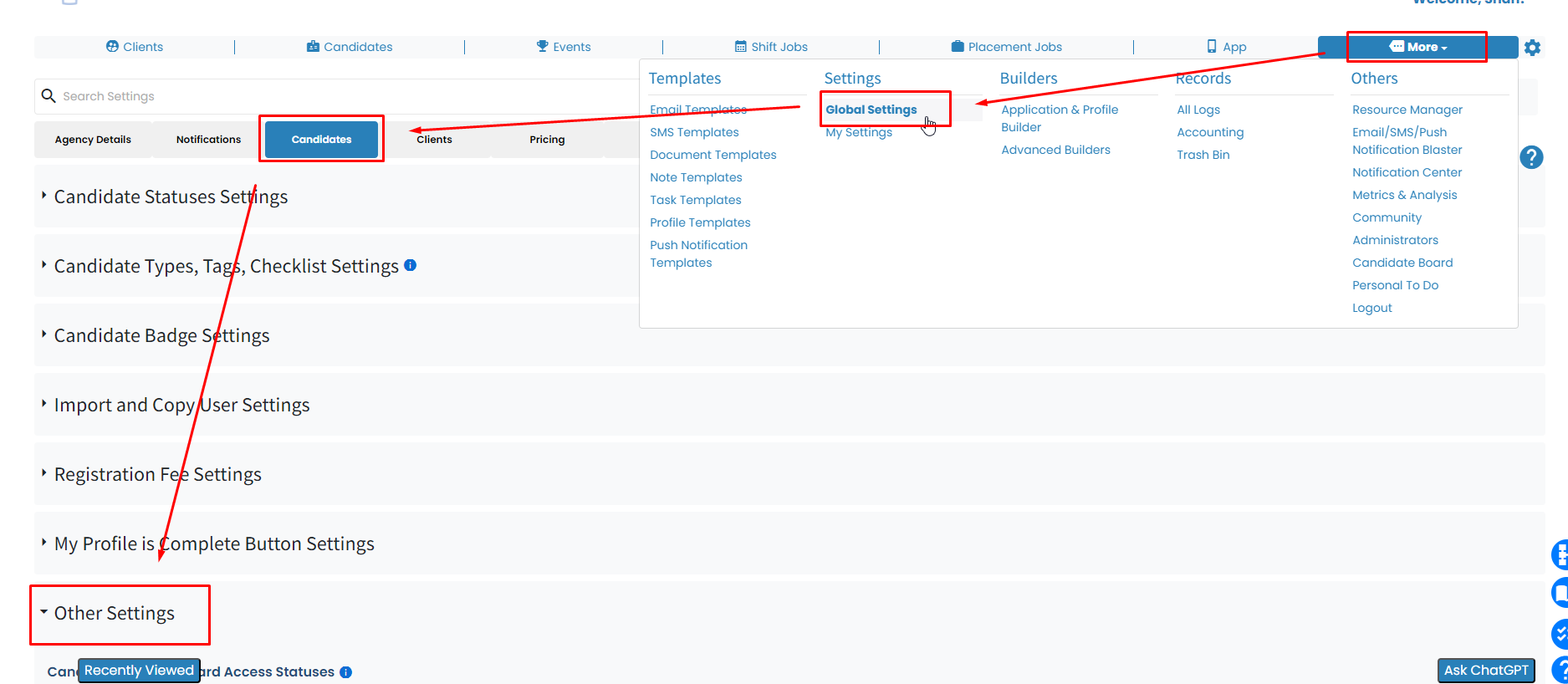This screenshot has height=684, width=1568.
Task: Expand Candidate Badge Settings section
Action: [161, 335]
